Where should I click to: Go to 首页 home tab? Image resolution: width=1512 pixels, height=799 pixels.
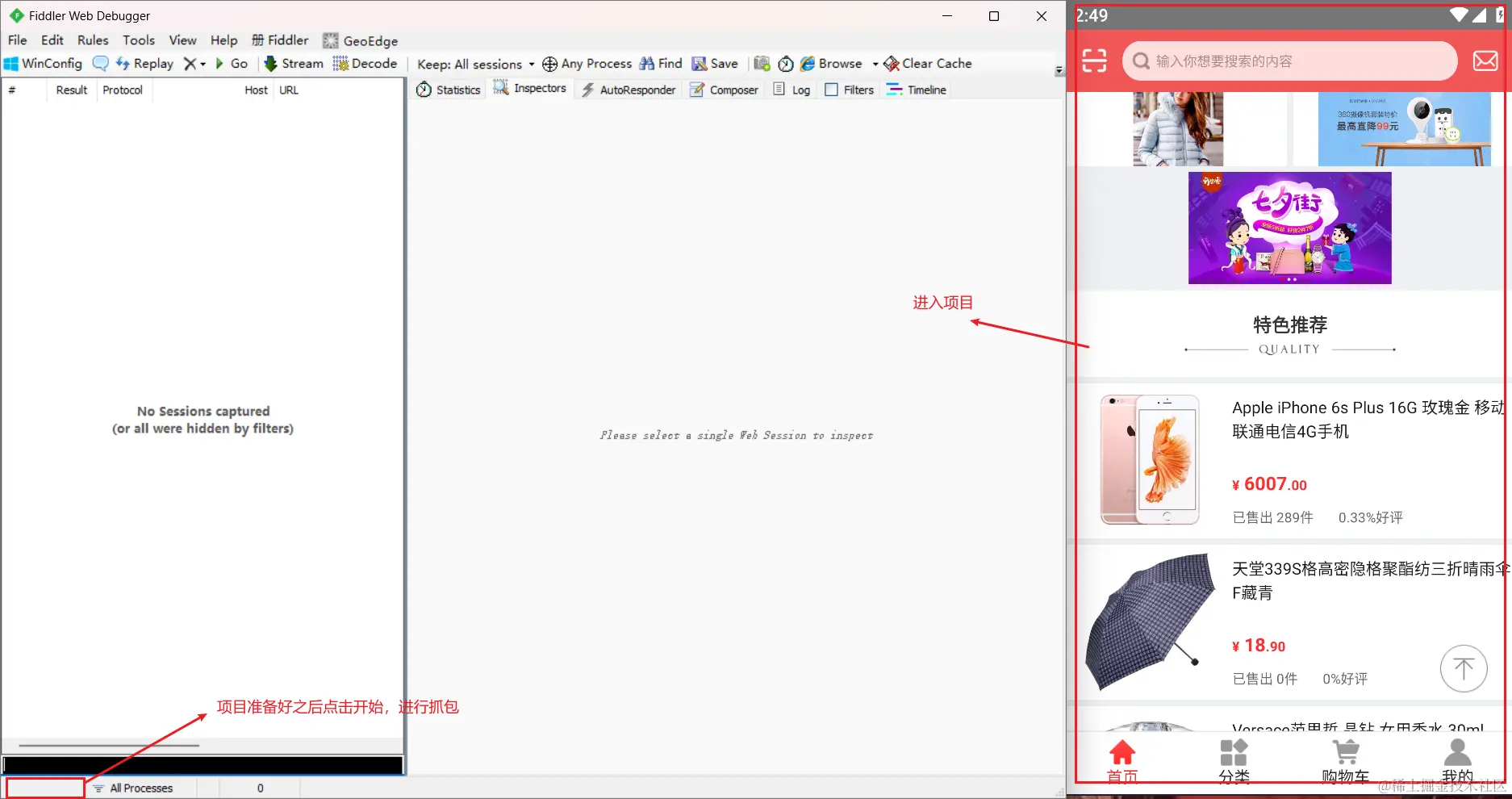pyautogui.click(x=1121, y=761)
